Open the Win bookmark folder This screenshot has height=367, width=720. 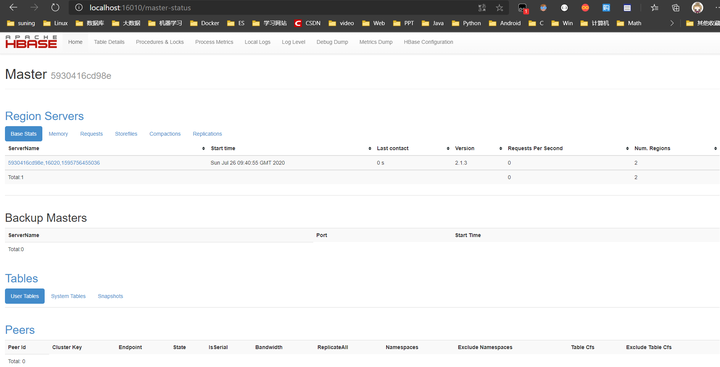[562, 23]
